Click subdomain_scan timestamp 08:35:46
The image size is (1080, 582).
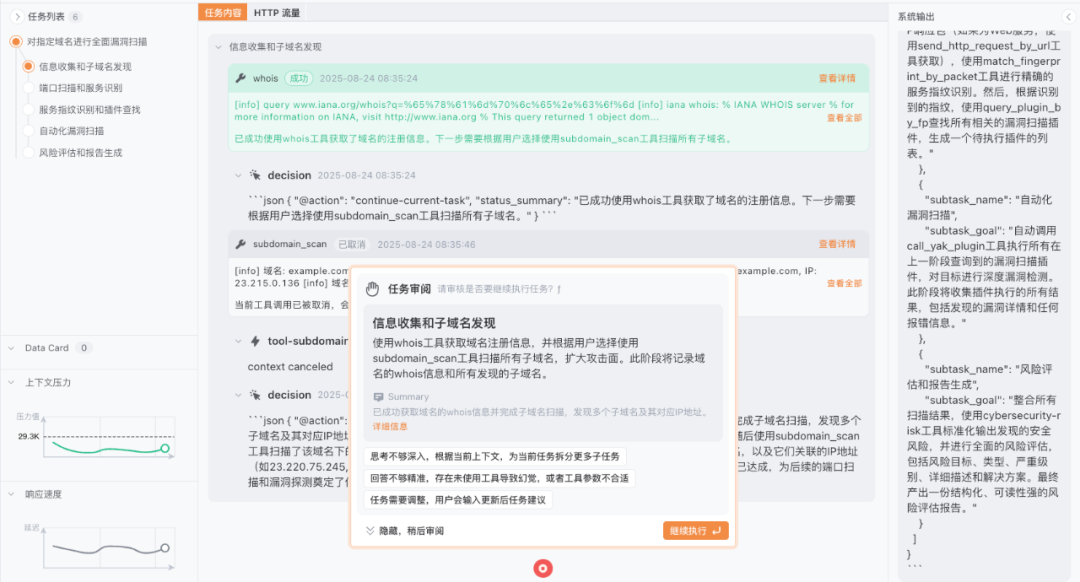(426, 245)
